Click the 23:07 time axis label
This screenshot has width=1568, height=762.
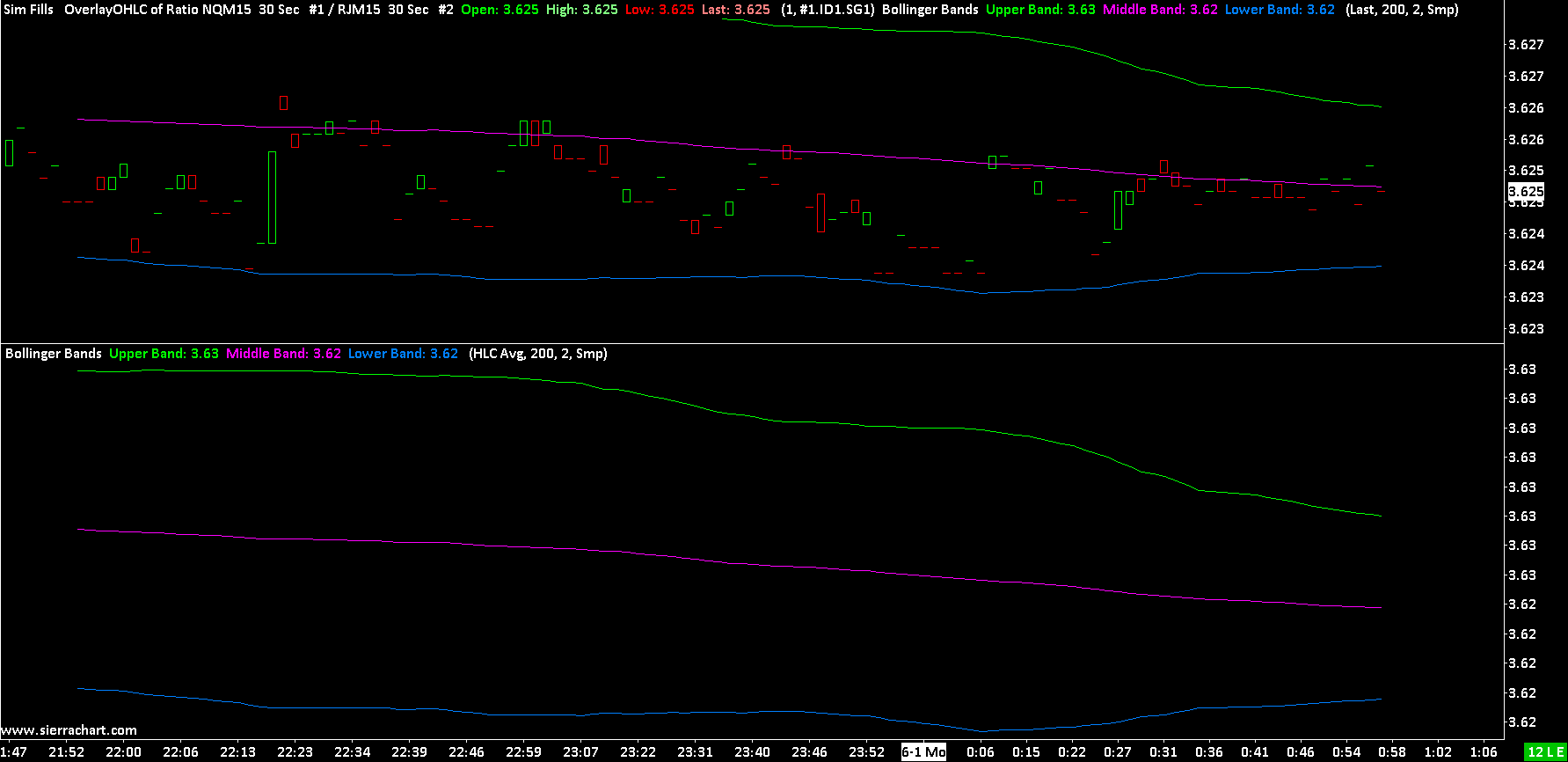[x=580, y=752]
